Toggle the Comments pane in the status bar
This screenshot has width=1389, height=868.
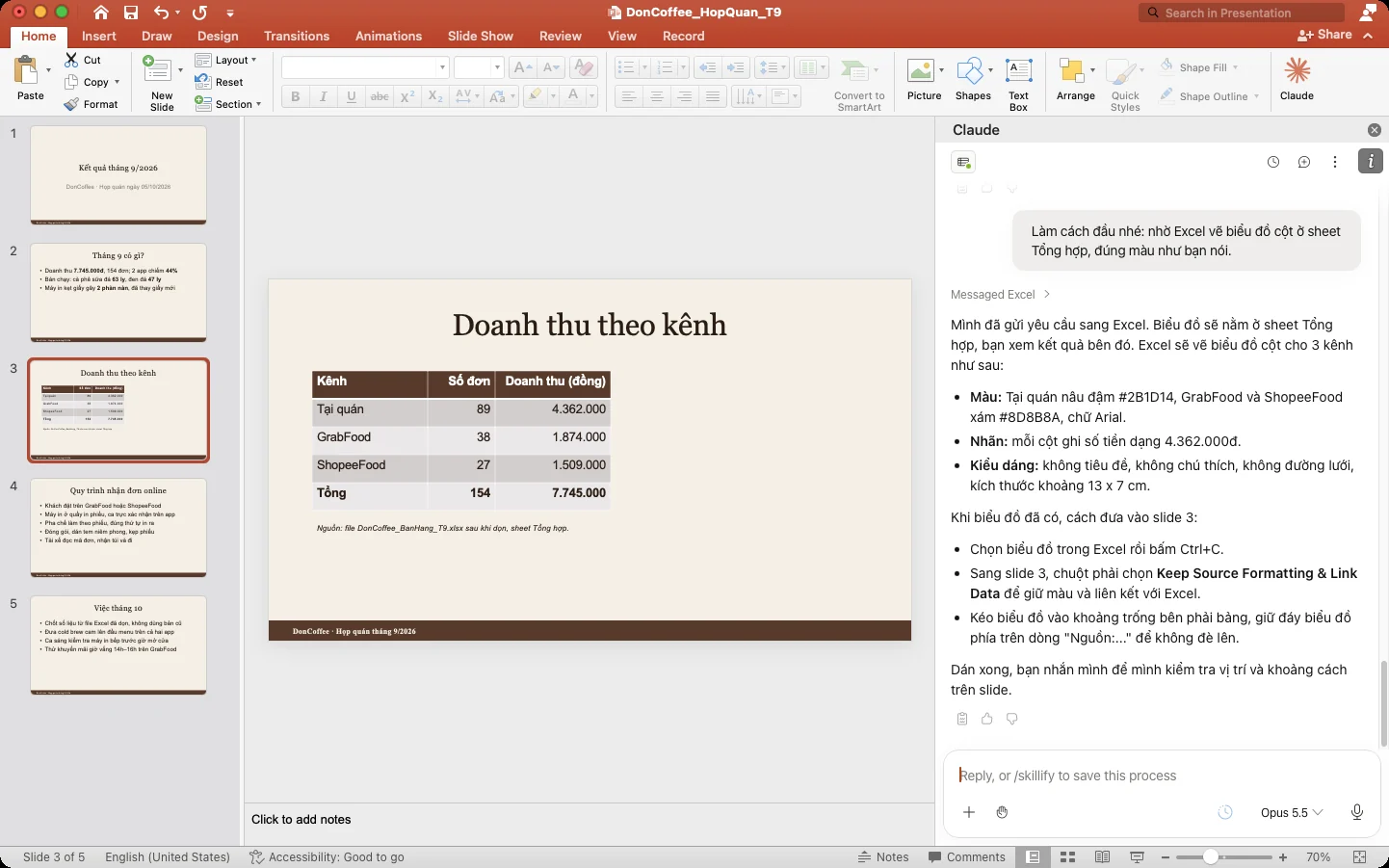point(966,856)
